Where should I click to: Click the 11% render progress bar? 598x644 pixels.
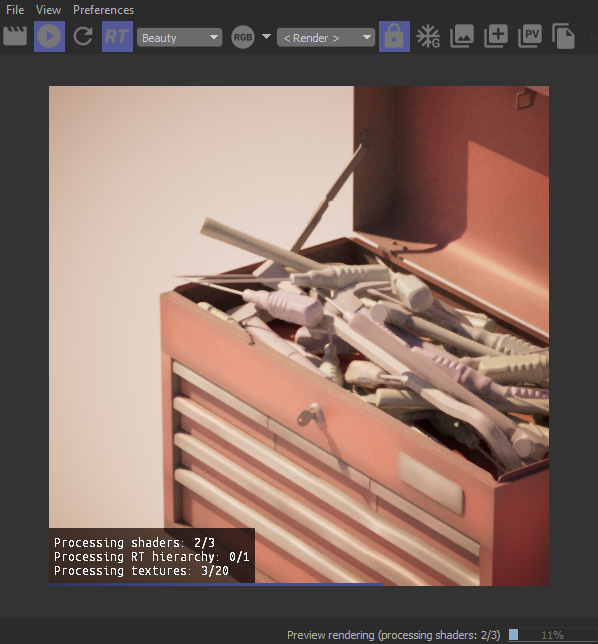pyautogui.click(x=552, y=635)
